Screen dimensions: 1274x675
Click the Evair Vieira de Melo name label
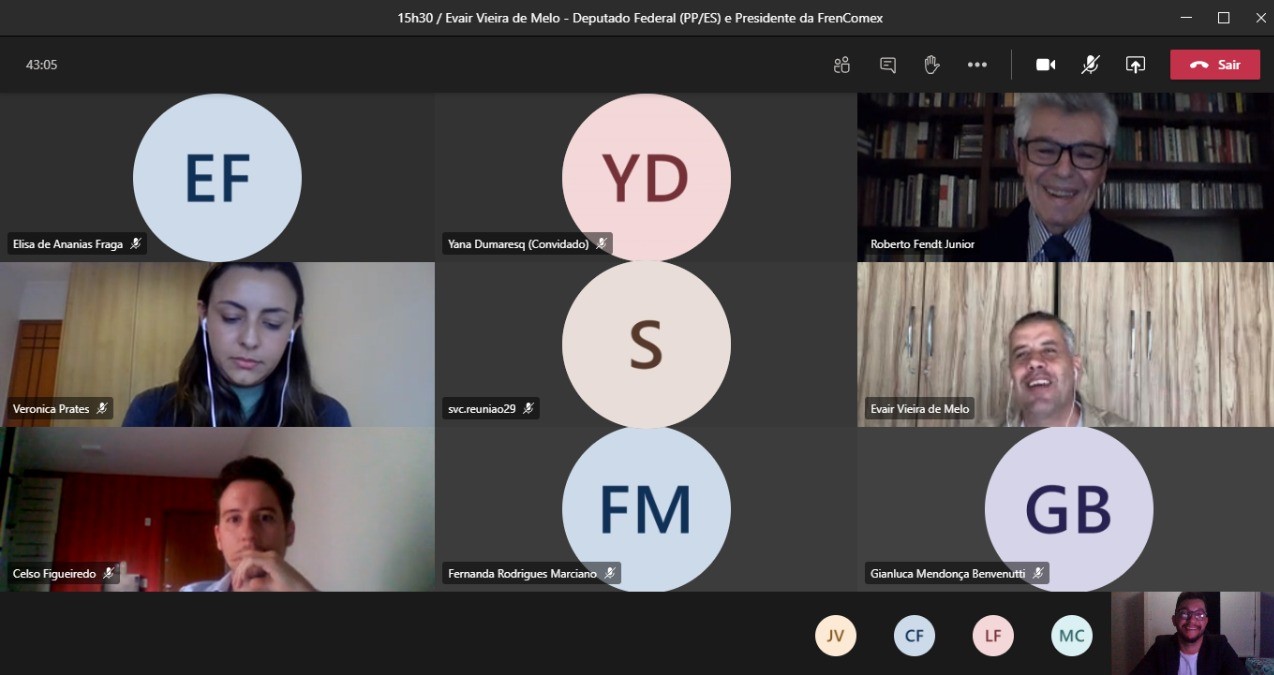click(920, 408)
